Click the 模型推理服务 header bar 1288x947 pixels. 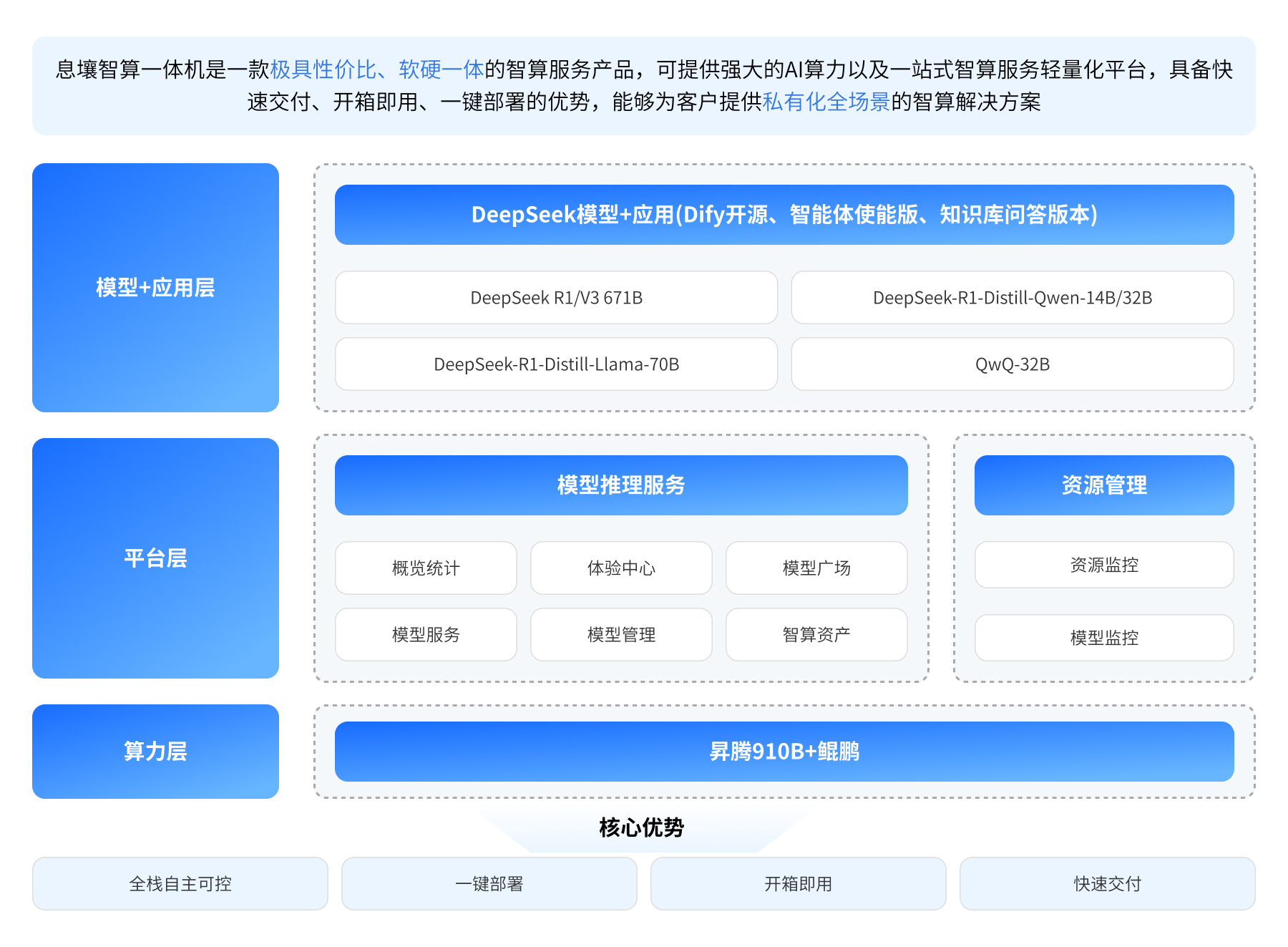point(621,485)
